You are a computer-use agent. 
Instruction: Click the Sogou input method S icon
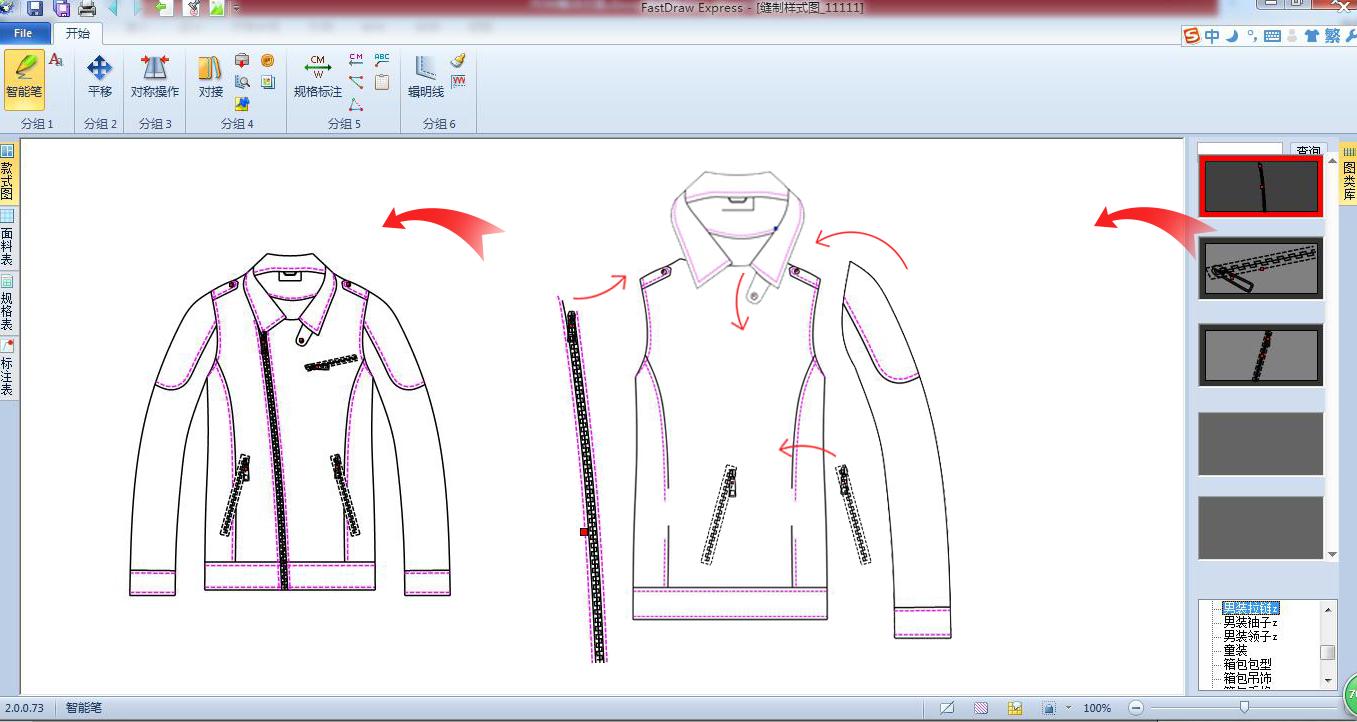coord(1192,36)
